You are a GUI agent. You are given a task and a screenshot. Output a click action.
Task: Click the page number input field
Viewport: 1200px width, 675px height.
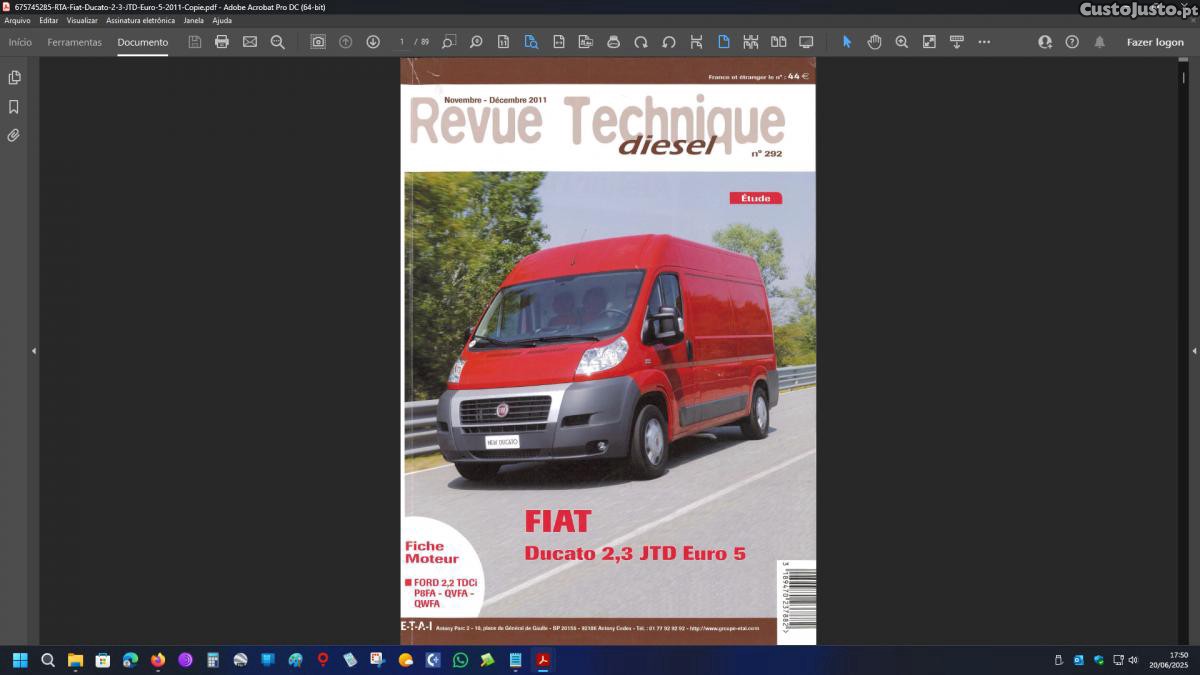tap(402, 42)
